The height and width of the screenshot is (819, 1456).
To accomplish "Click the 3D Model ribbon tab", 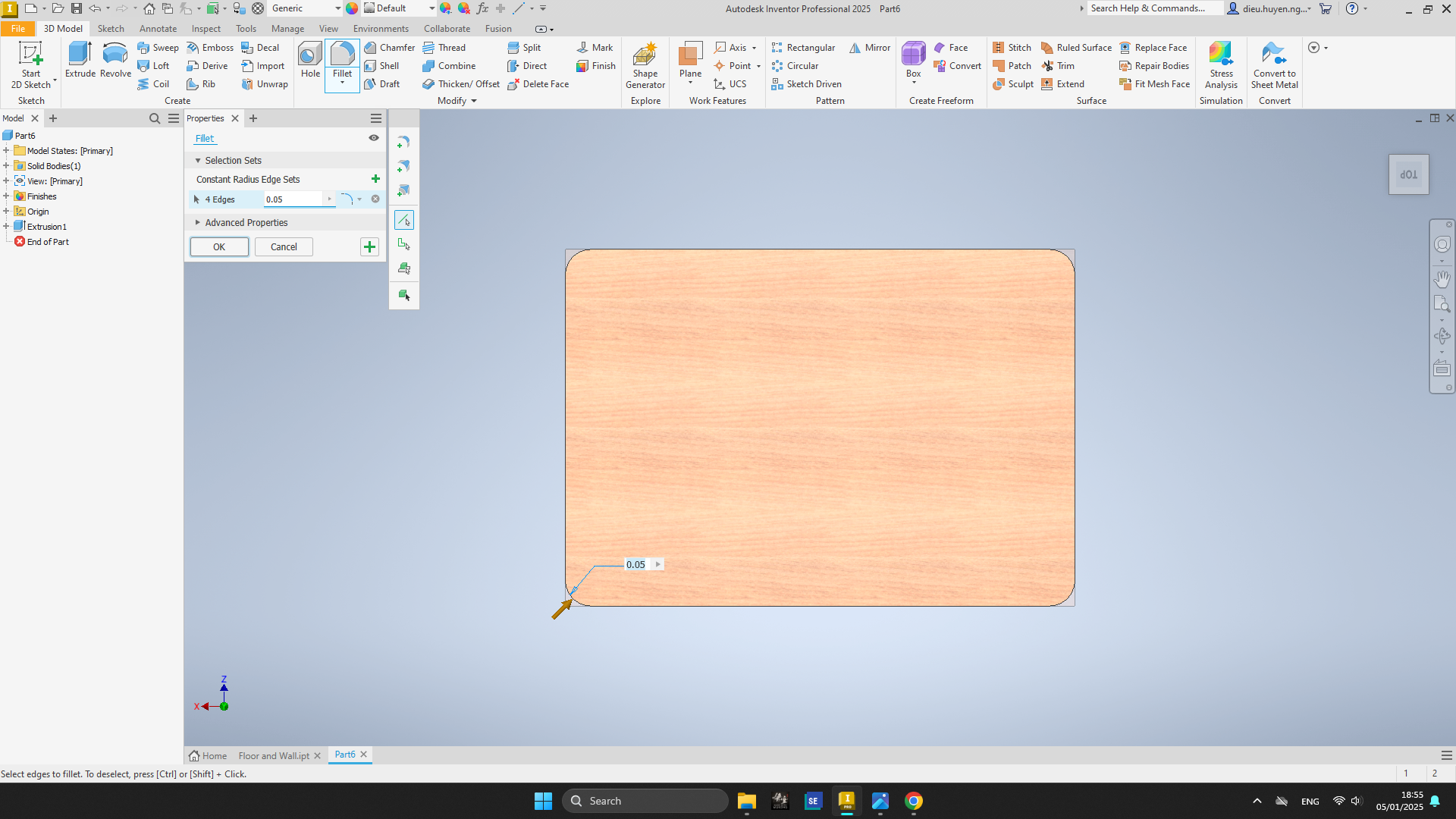I will click(62, 28).
